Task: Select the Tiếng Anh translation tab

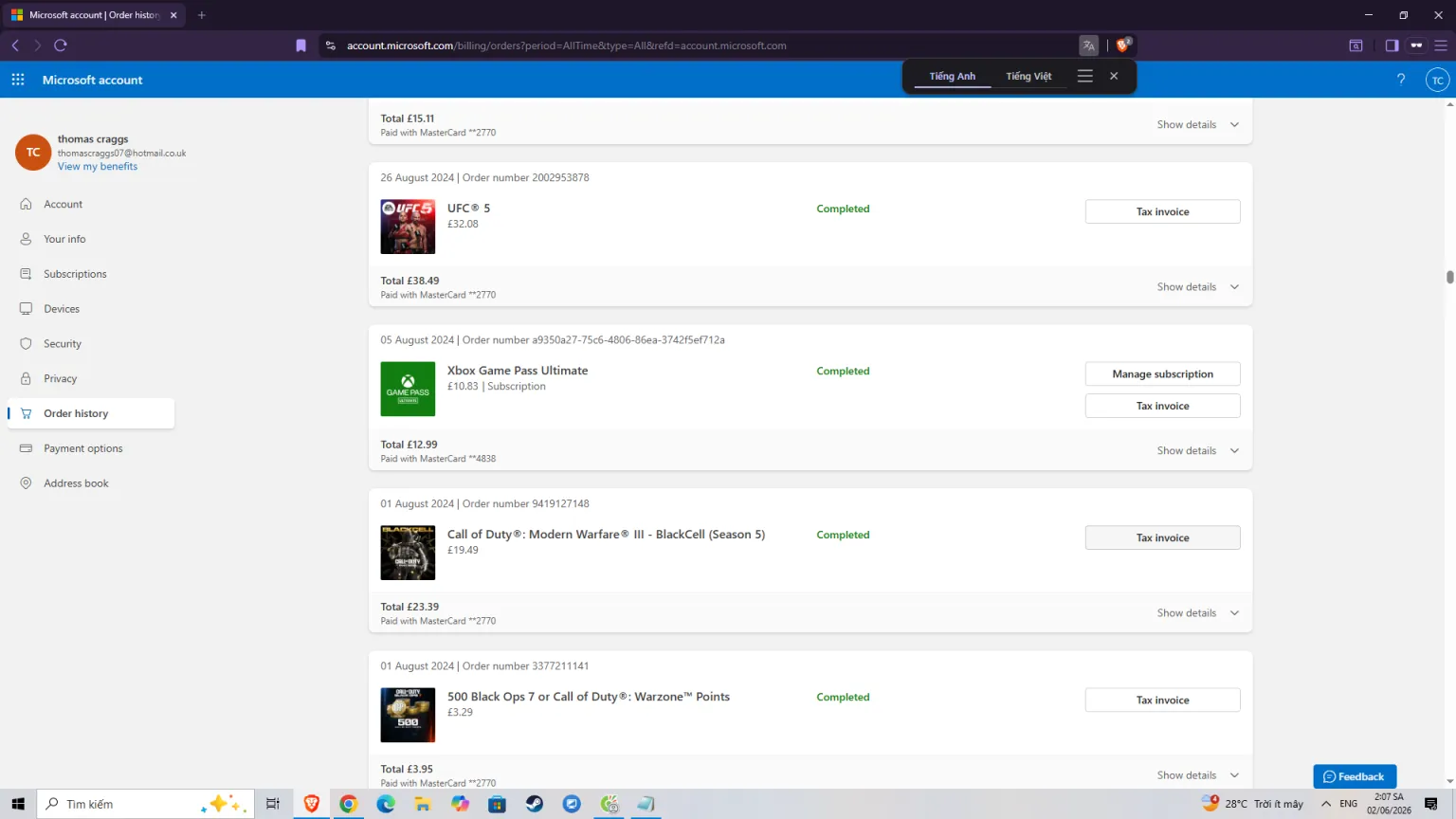Action: tap(952, 76)
